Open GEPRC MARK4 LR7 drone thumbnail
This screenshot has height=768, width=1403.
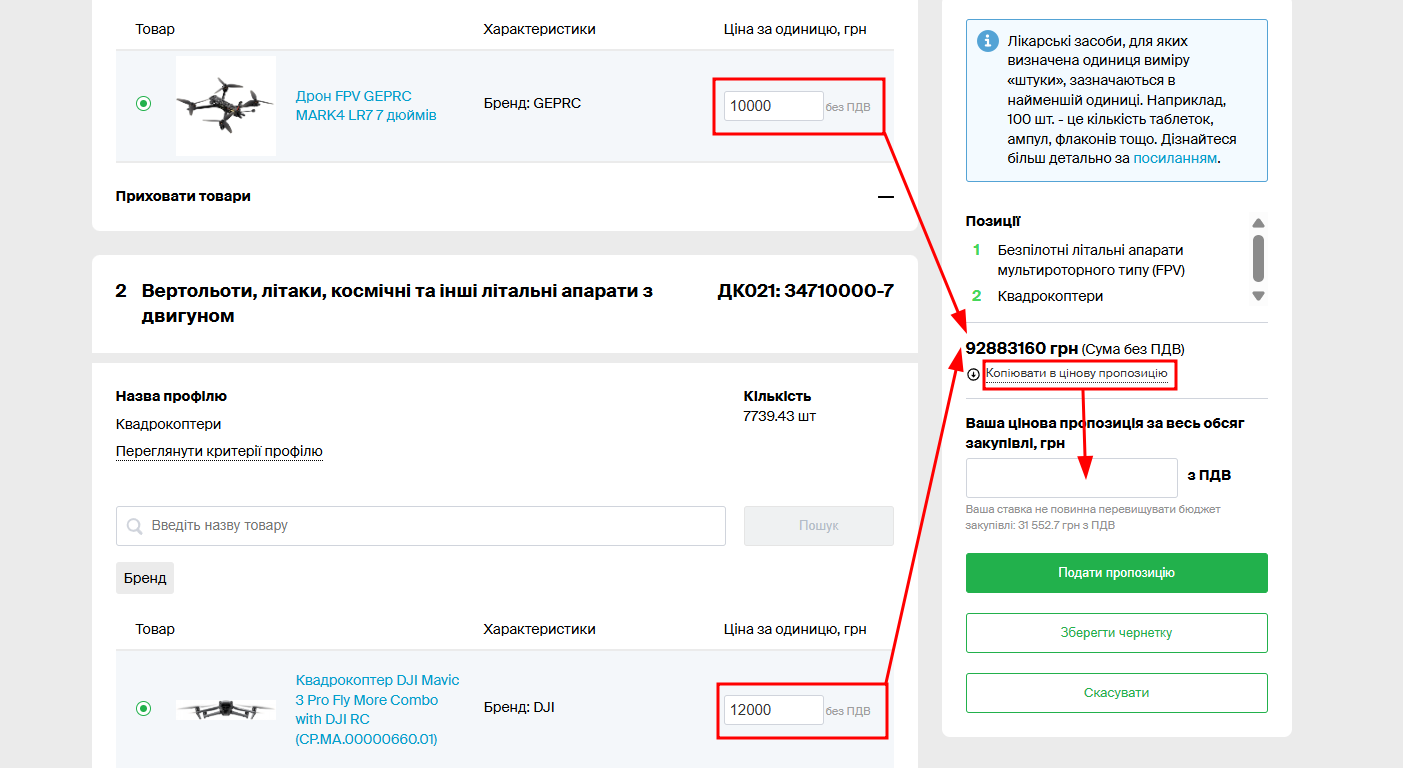click(225, 105)
